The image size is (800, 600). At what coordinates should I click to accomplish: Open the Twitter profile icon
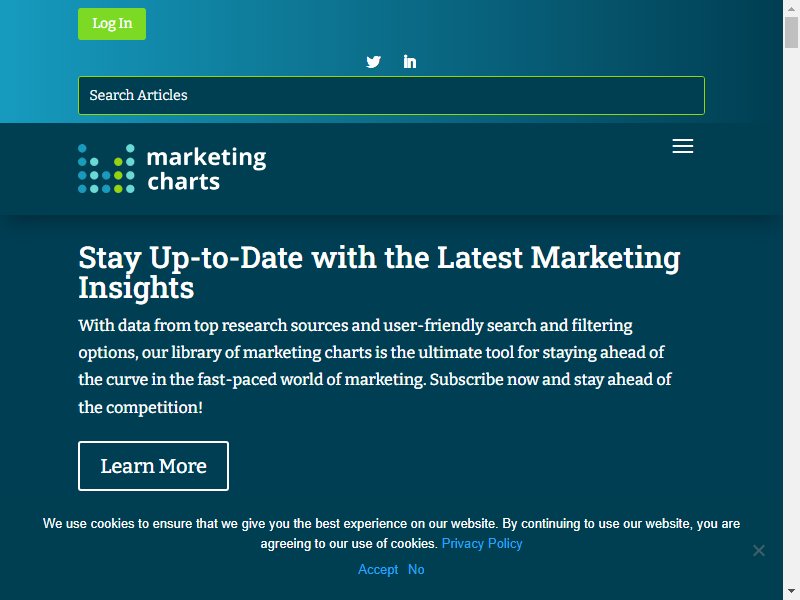point(373,62)
